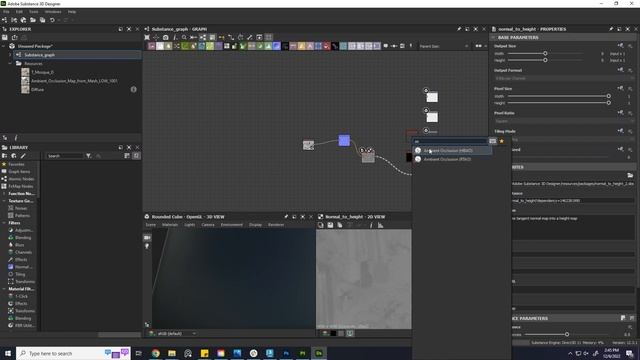Click the save icon in Explorer panel

5,37
